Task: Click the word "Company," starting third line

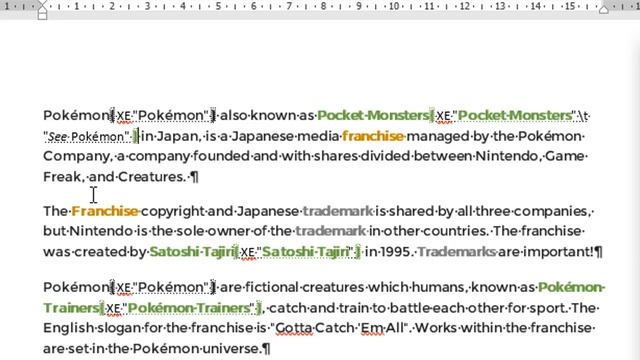Action: pos(78,156)
